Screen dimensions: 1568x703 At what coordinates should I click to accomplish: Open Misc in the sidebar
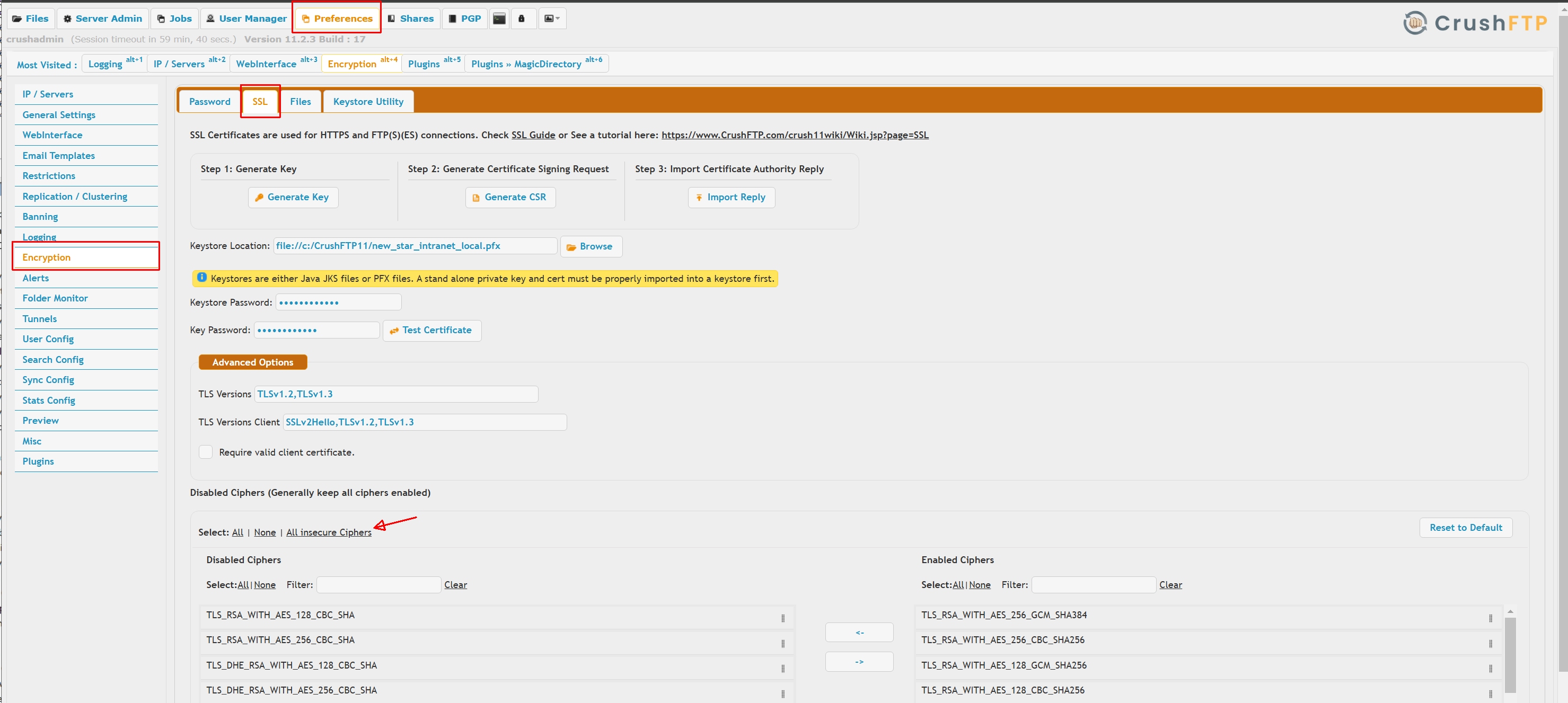tap(86, 441)
